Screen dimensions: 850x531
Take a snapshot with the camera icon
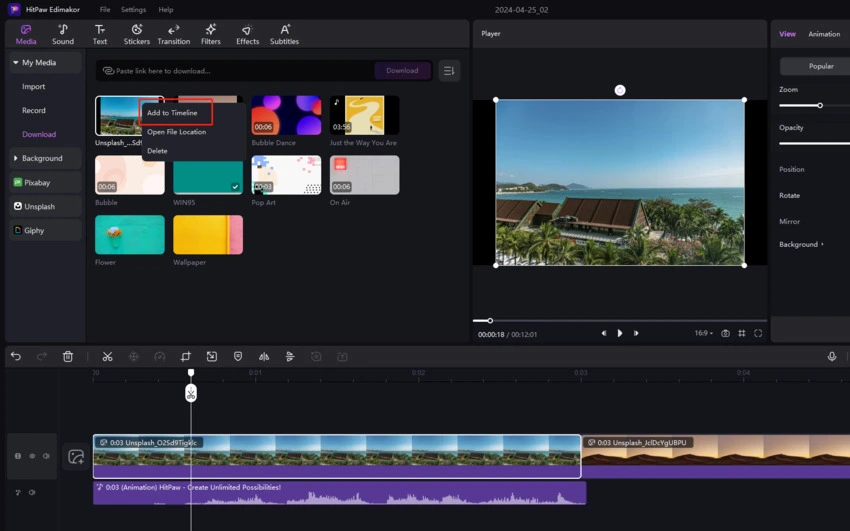click(x=725, y=333)
